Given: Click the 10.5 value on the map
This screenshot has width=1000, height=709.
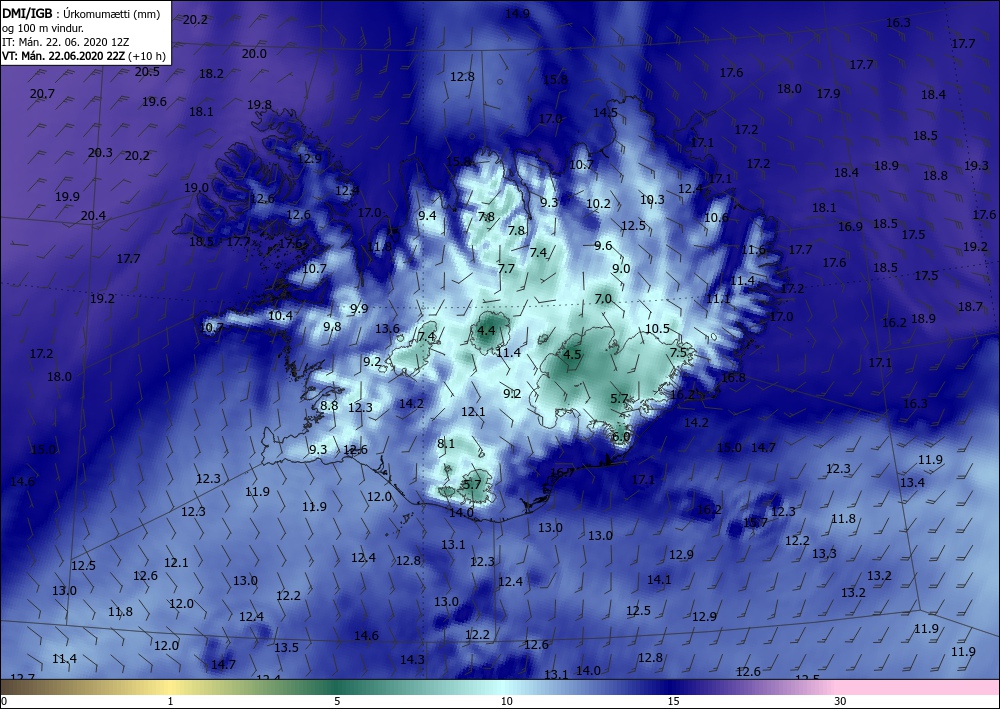Looking at the screenshot, I should 658,328.
